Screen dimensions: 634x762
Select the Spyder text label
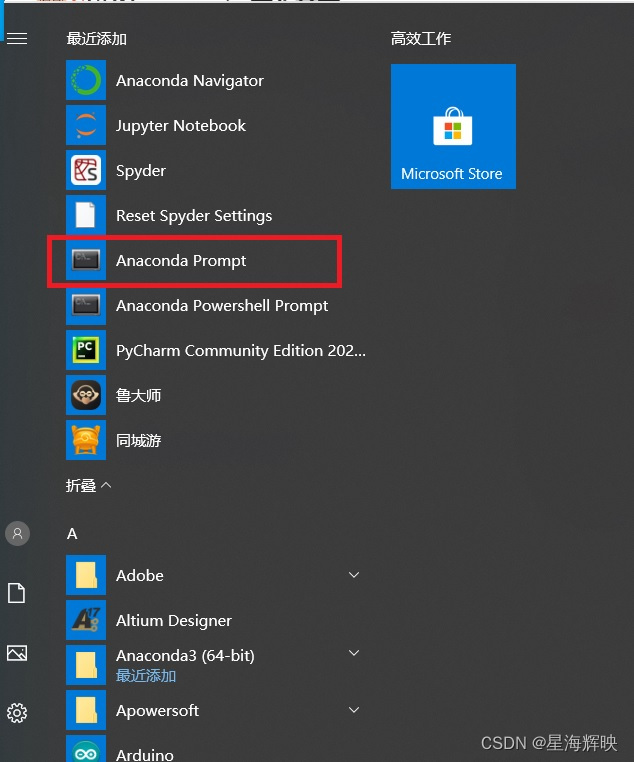141,171
